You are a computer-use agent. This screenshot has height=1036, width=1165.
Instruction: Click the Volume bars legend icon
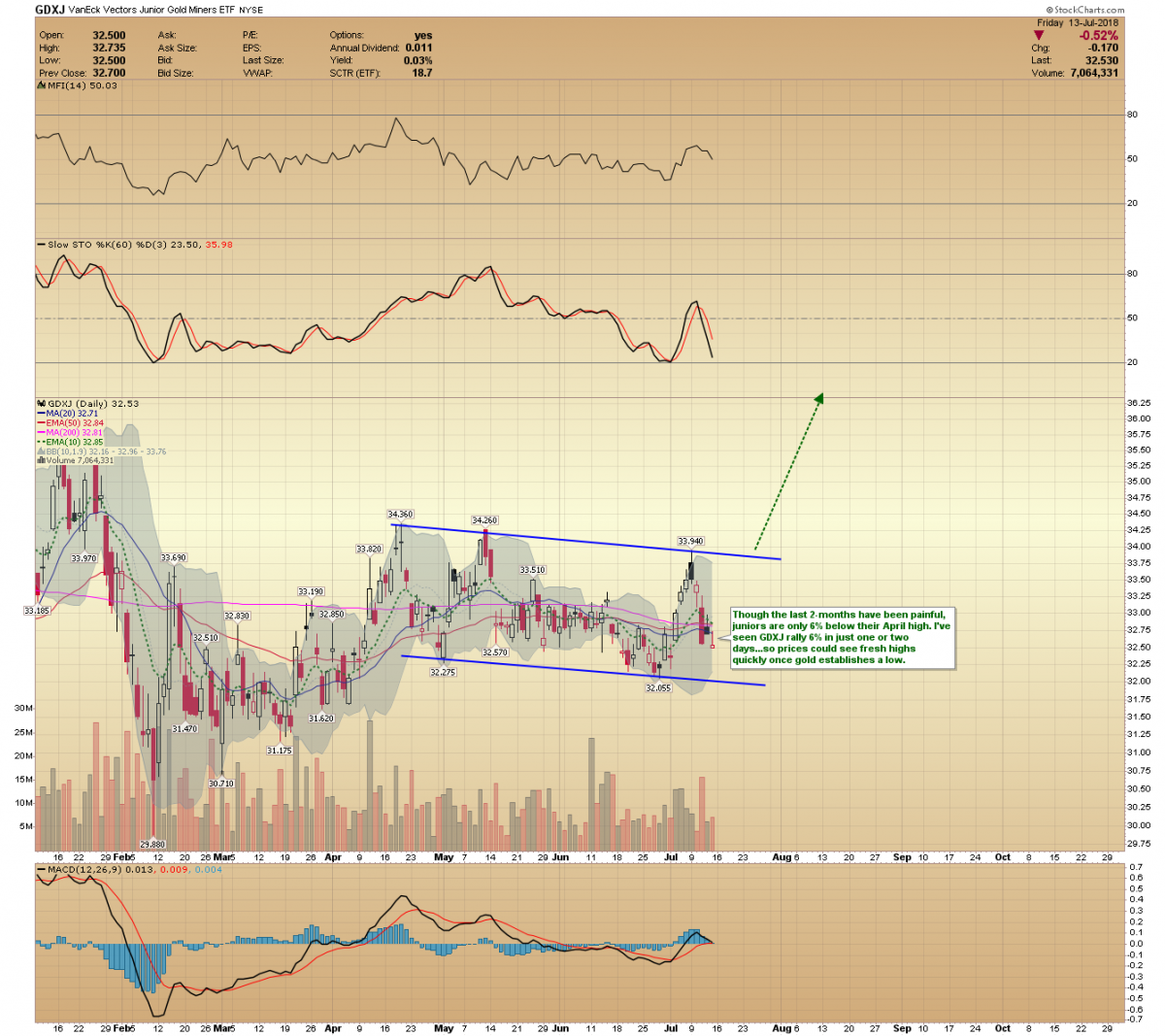pos(40,460)
